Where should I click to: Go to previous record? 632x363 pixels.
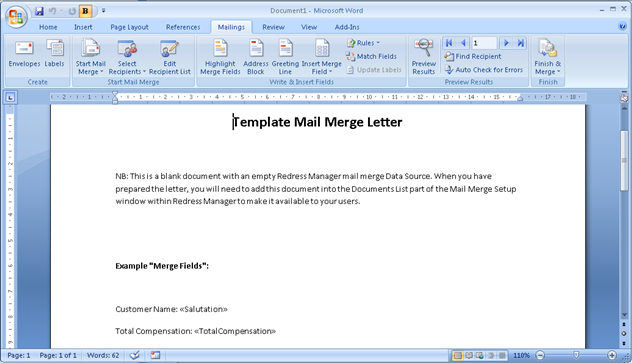point(463,43)
